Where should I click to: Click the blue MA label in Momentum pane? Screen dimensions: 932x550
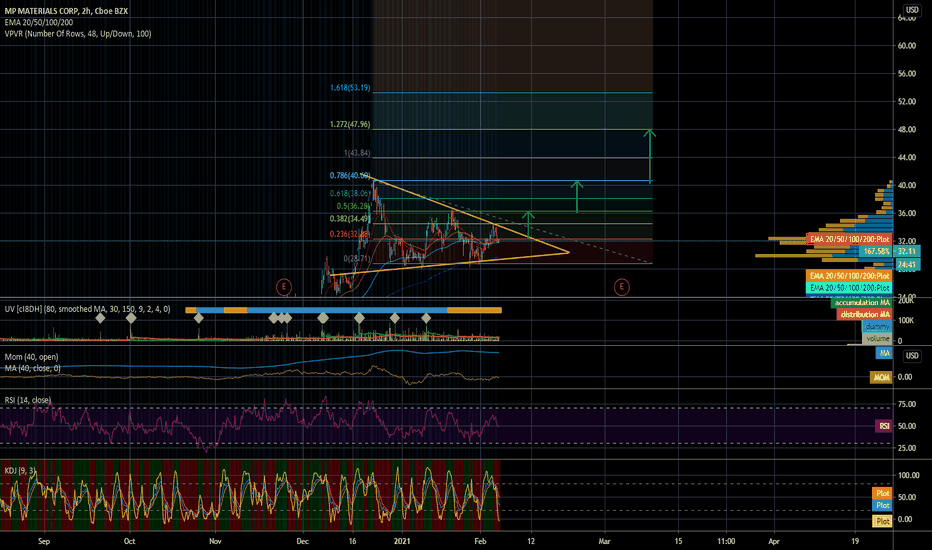click(x=884, y=353)
